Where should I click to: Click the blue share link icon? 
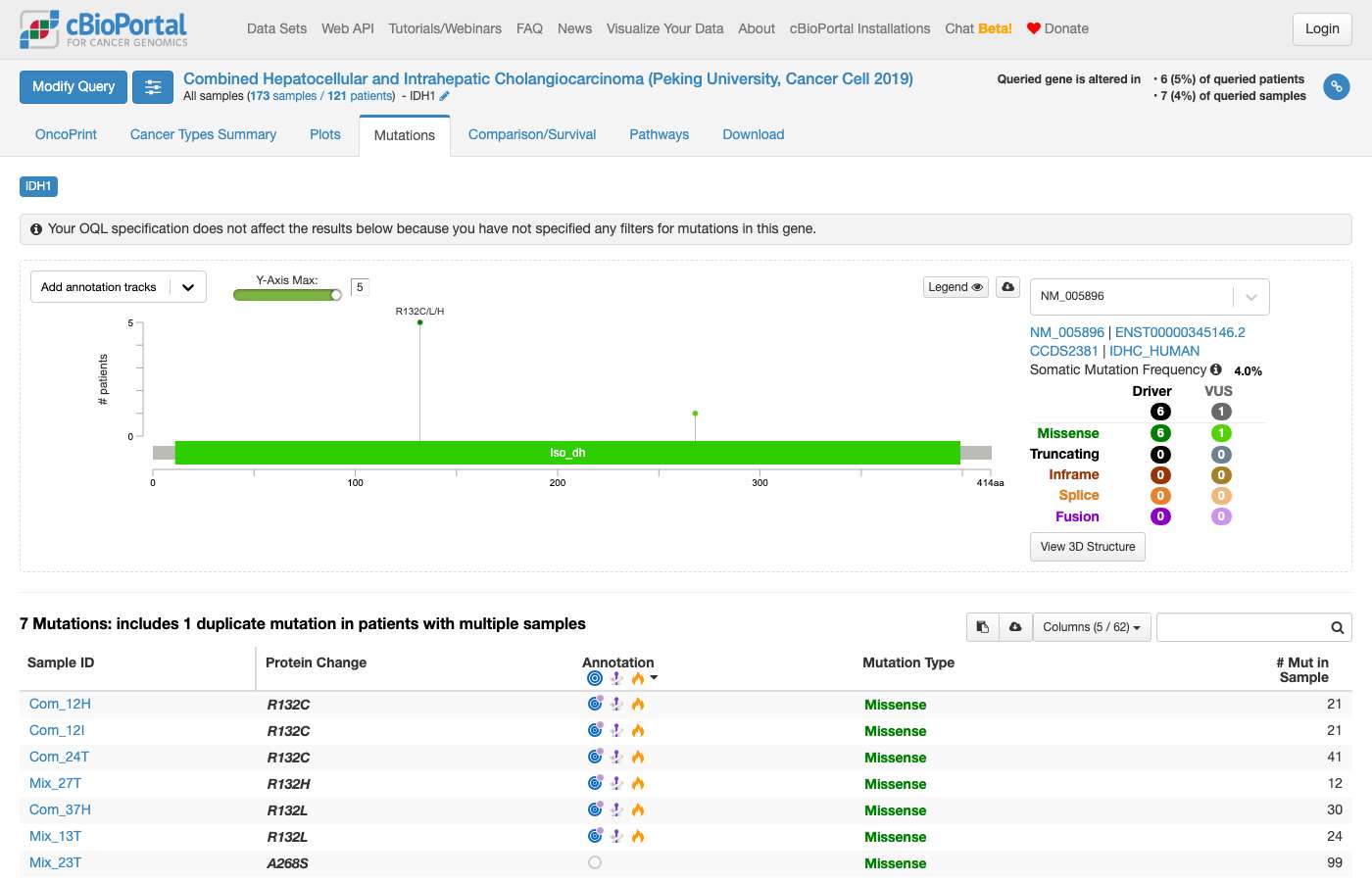coord(1336,87)
